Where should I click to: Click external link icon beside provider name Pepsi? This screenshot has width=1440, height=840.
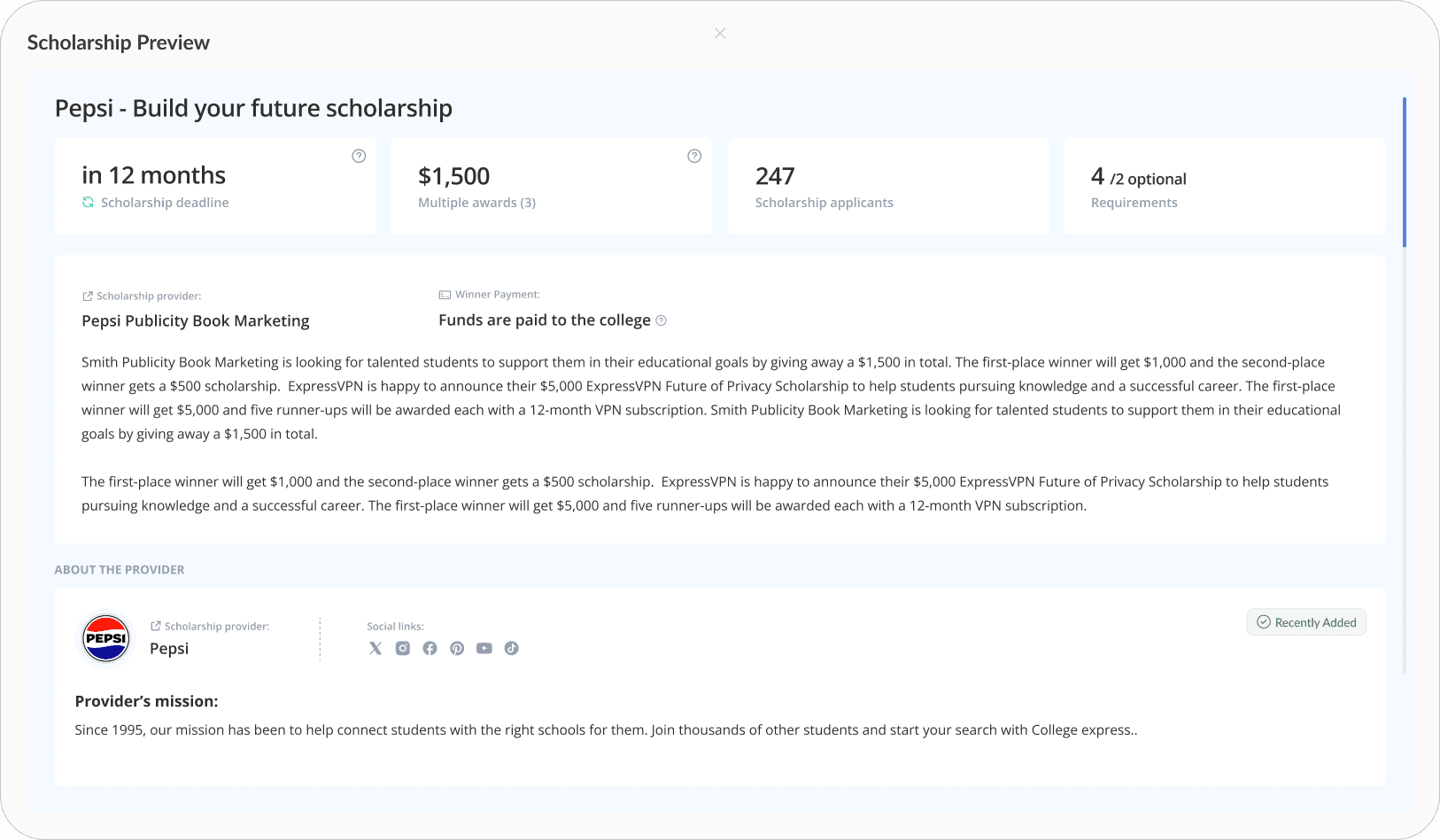(156, 627)
